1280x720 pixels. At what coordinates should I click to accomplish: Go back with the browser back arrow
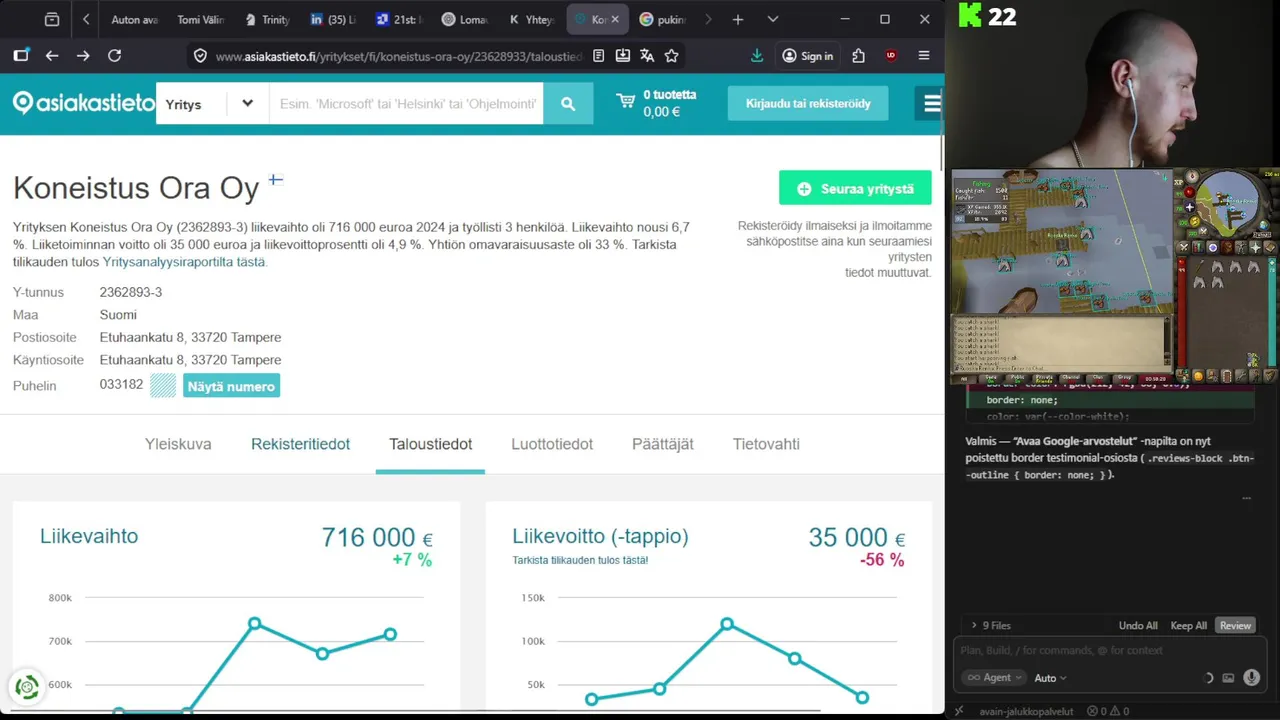tap(52, 56)
